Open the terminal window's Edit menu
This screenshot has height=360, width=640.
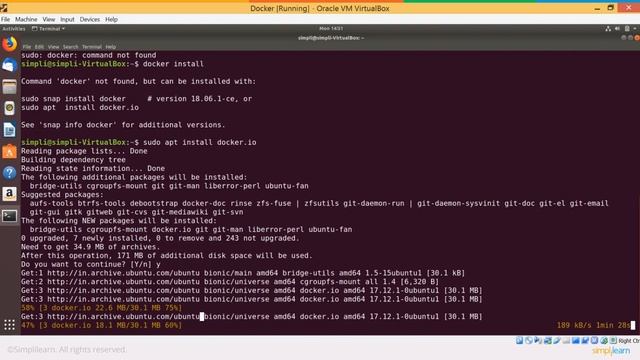pyautogui.click(x=39, y=47)
